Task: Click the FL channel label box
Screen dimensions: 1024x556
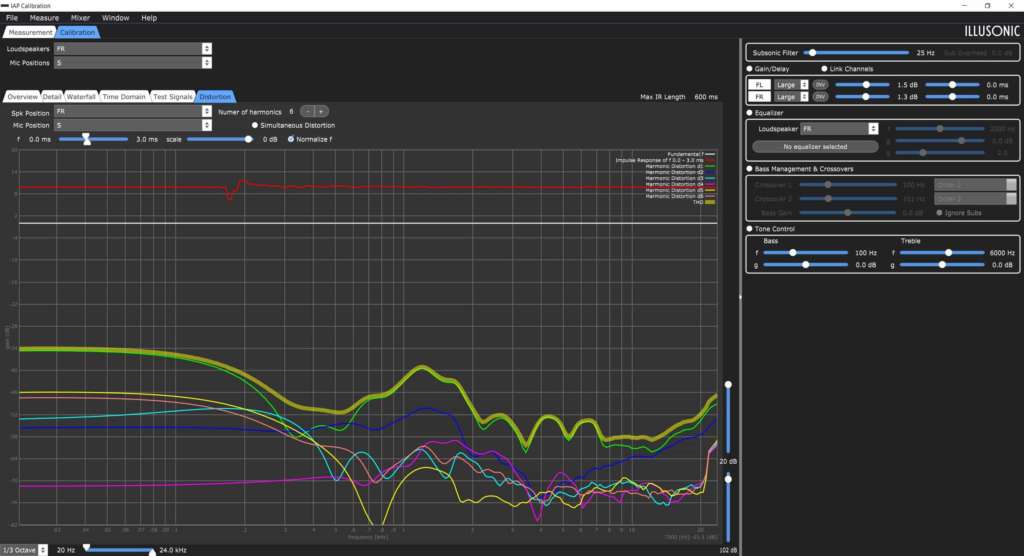Action: click(x=759, y=85)
